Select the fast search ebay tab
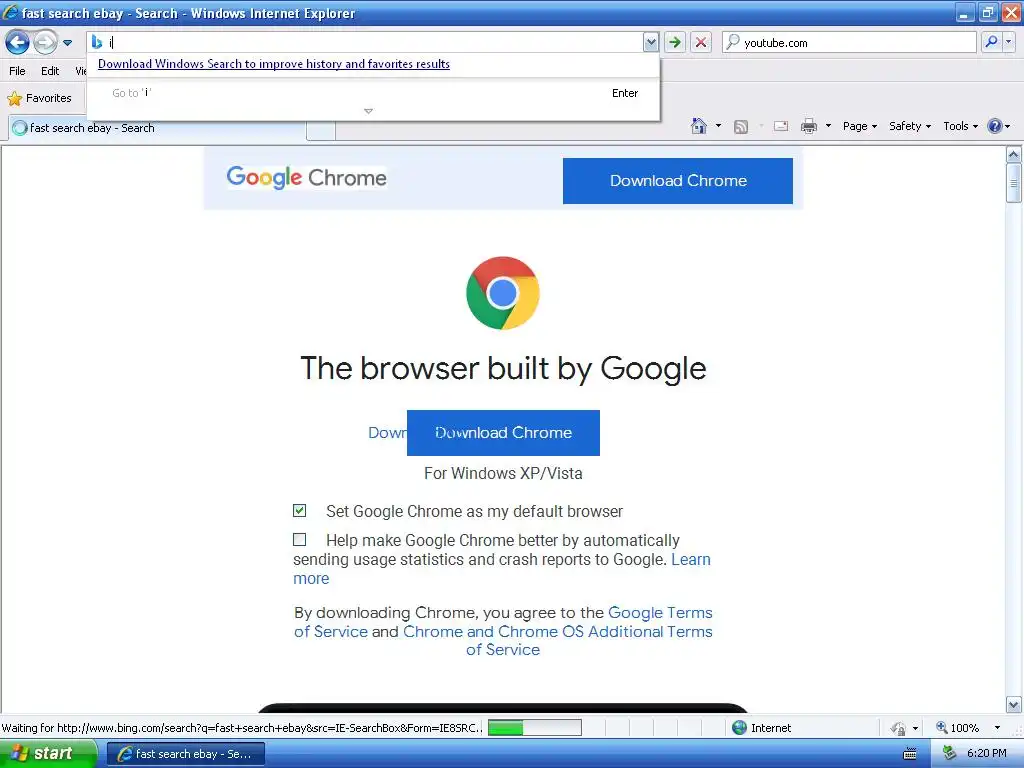 tap(157, 128)
